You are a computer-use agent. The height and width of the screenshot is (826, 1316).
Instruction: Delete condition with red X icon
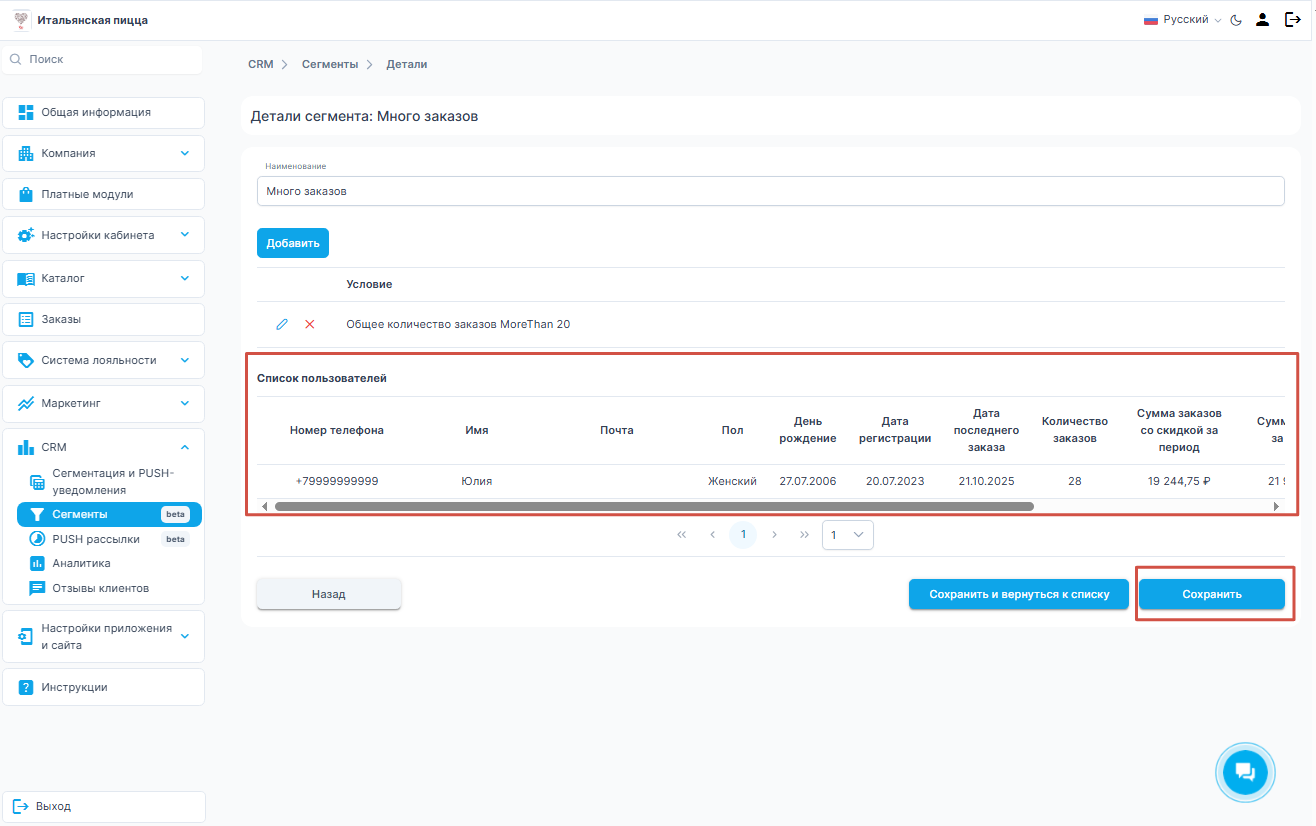coord(310,324)
